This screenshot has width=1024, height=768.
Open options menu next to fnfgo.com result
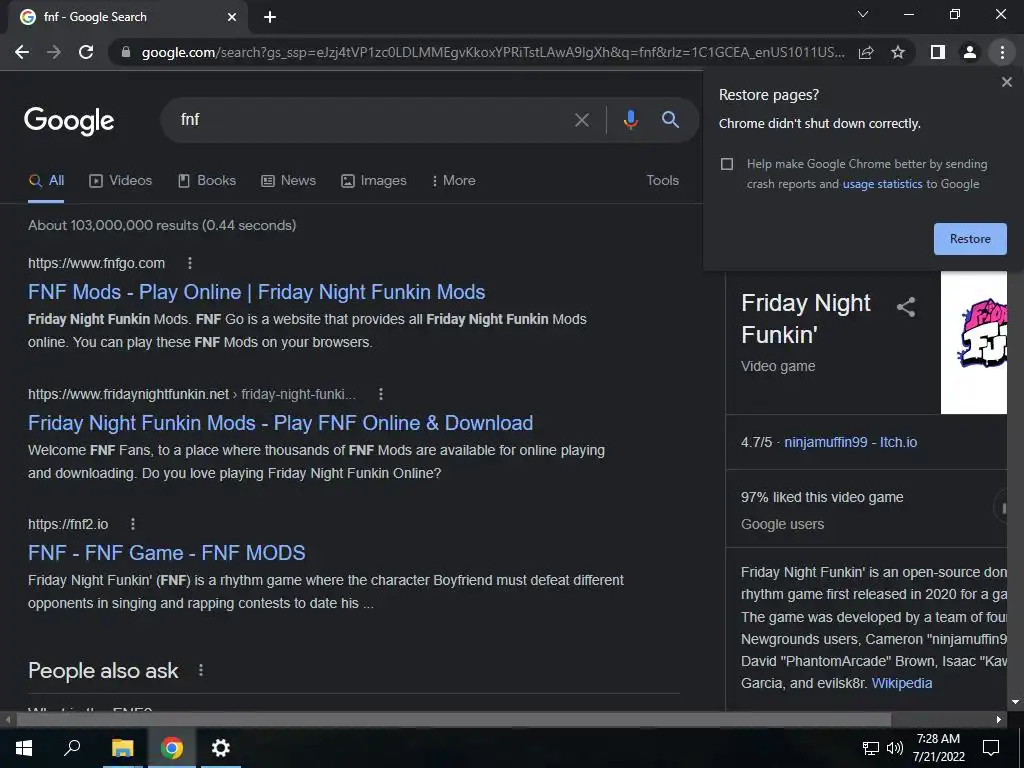190,263
